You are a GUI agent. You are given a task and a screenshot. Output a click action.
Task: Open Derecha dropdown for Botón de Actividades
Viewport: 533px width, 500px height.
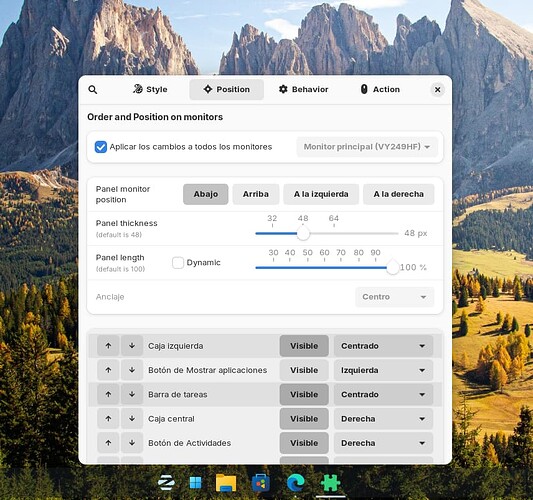pos(383,443)
